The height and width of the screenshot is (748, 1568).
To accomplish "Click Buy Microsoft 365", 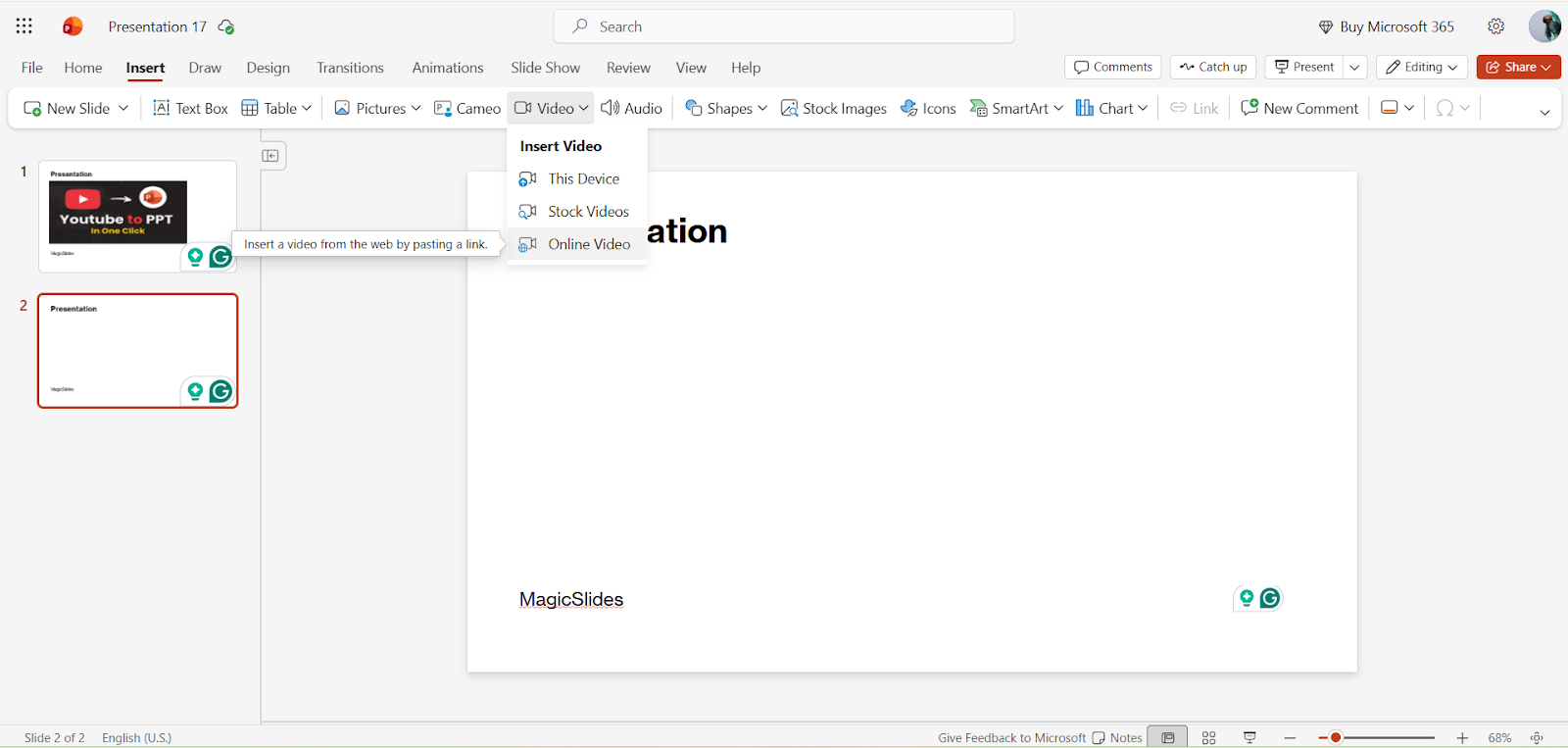I will point(1386,26).
